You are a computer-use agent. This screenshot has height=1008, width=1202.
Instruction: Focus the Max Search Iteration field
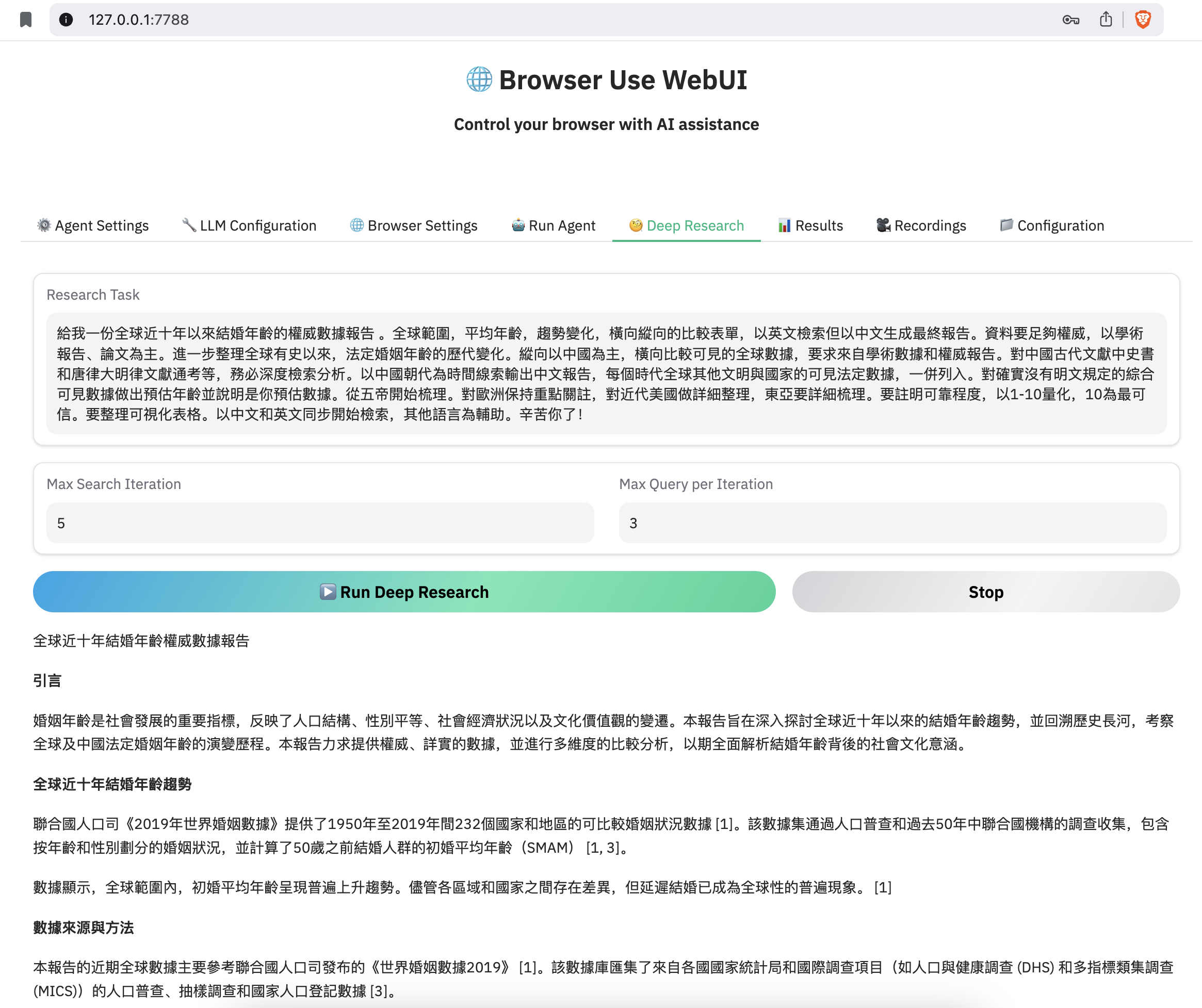(320, 523)
